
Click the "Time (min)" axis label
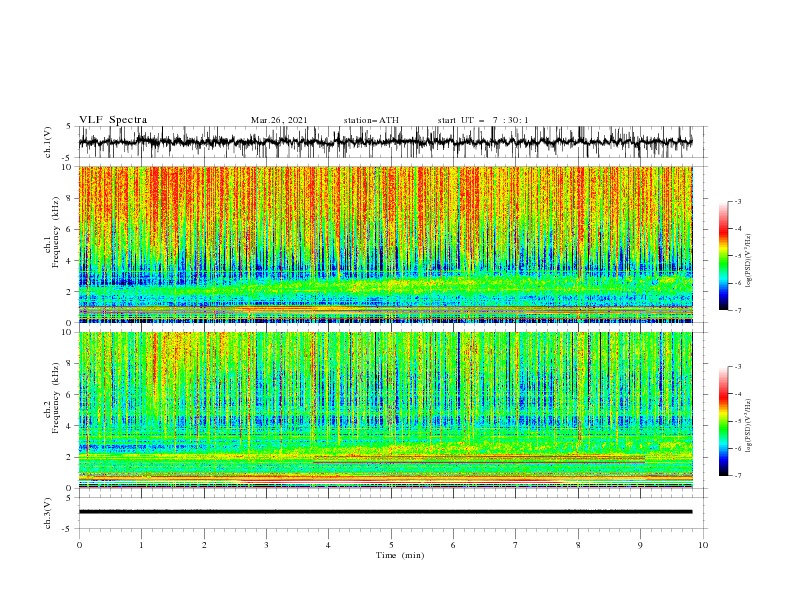point(400,555)
